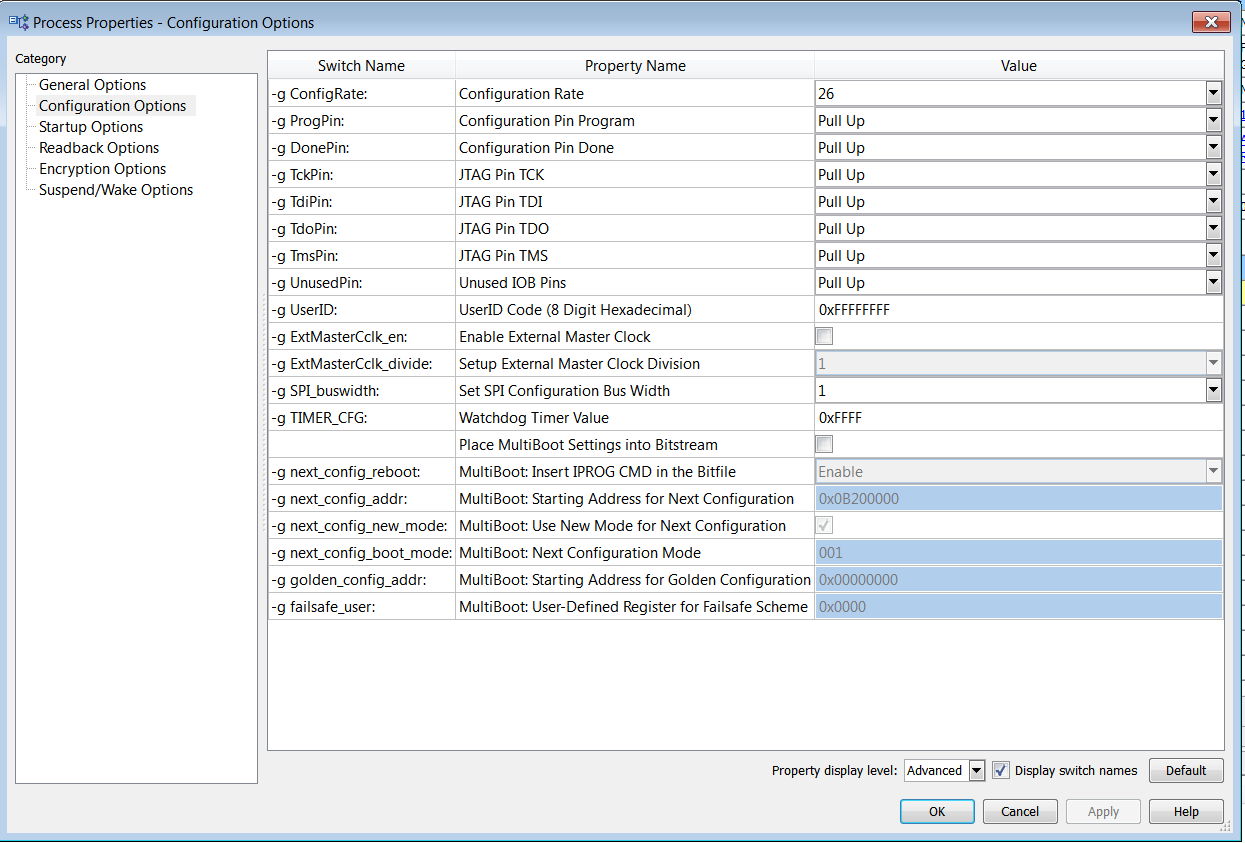
Task: Click 'Setup External Master Clock Division' text
Action: pyautogui.click(x=579, y=363)
